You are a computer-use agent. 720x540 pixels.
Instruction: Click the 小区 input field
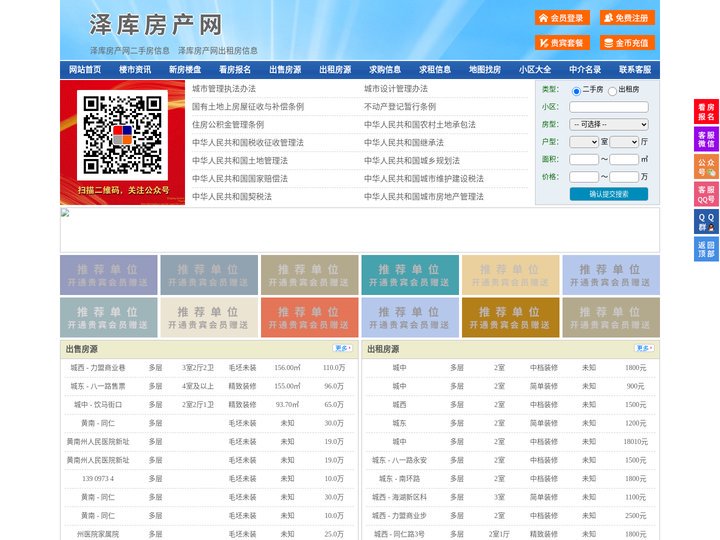point(609,107)
